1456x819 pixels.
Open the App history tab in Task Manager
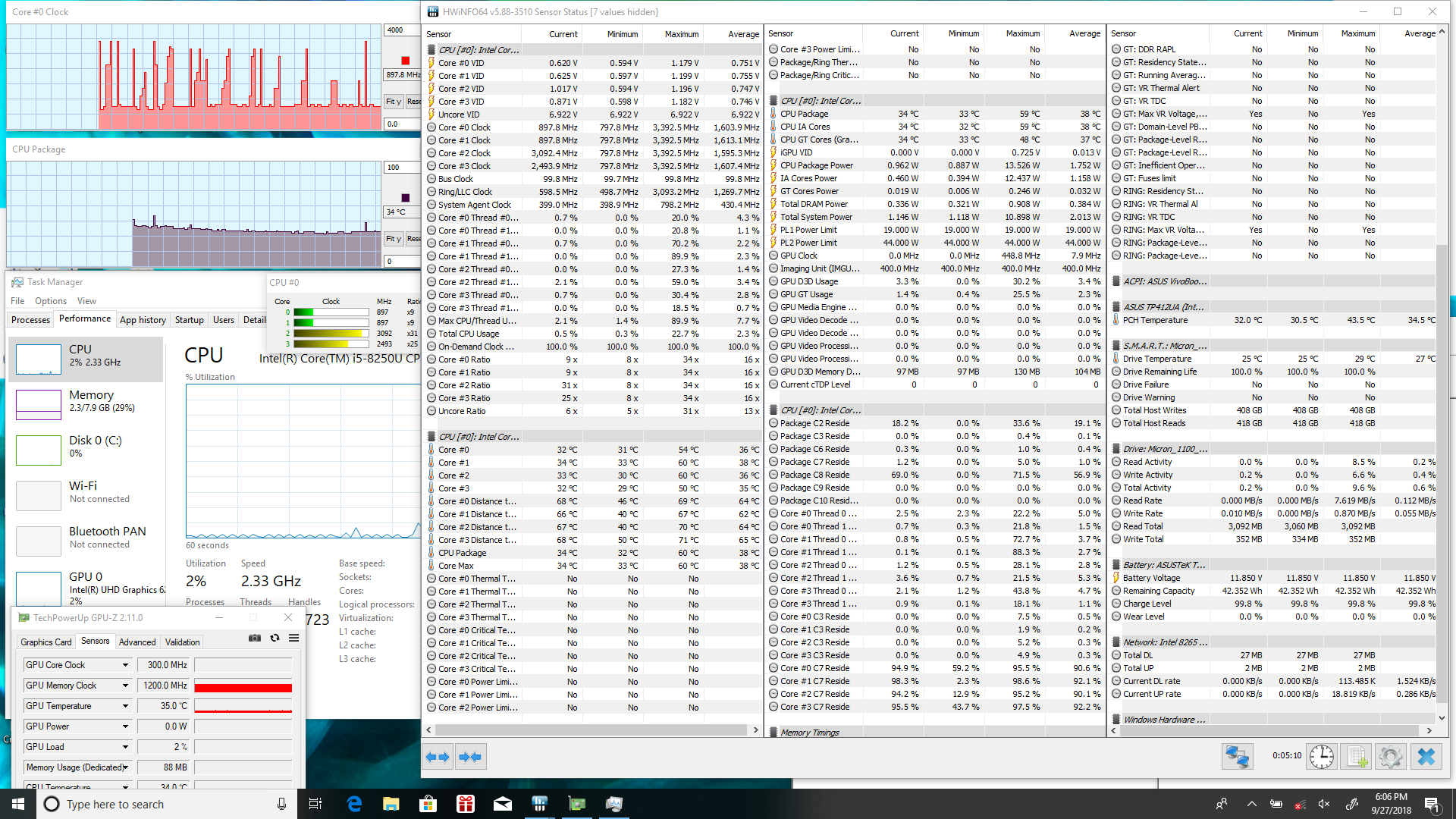(143, 320)
